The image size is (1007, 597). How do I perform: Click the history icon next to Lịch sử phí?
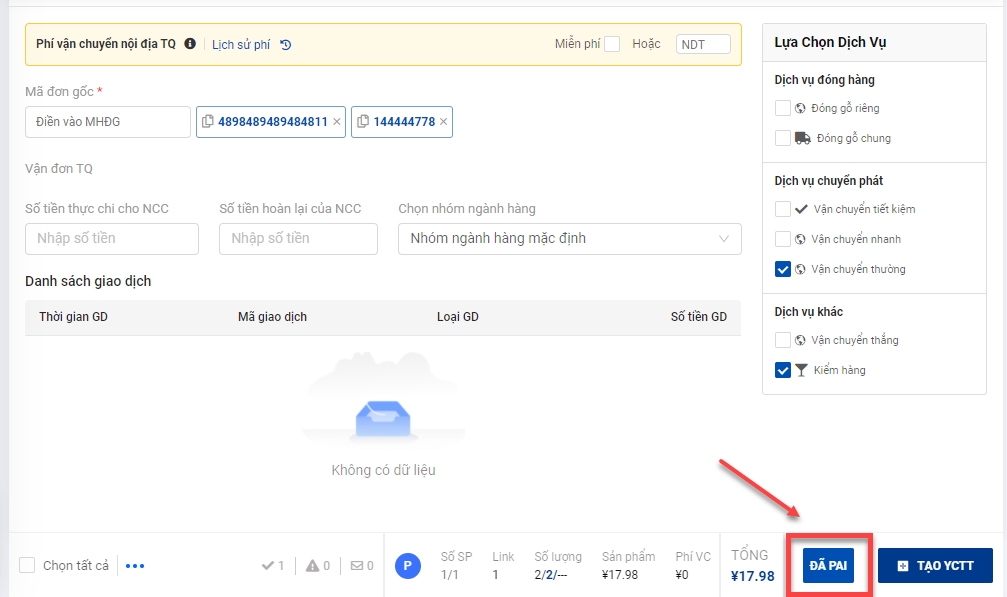(286, 44)
